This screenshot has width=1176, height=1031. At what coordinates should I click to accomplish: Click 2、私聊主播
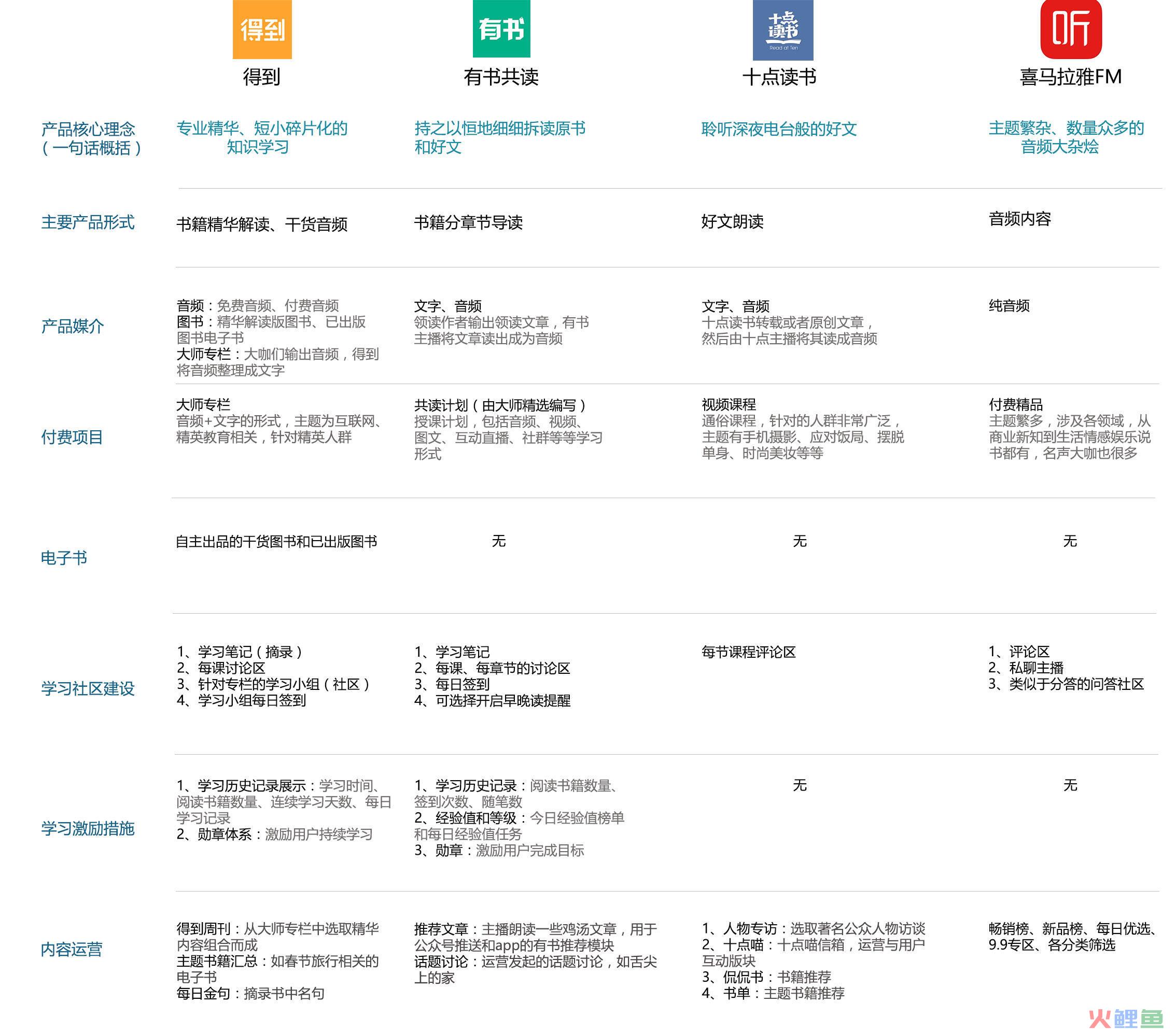(1026, 667)
